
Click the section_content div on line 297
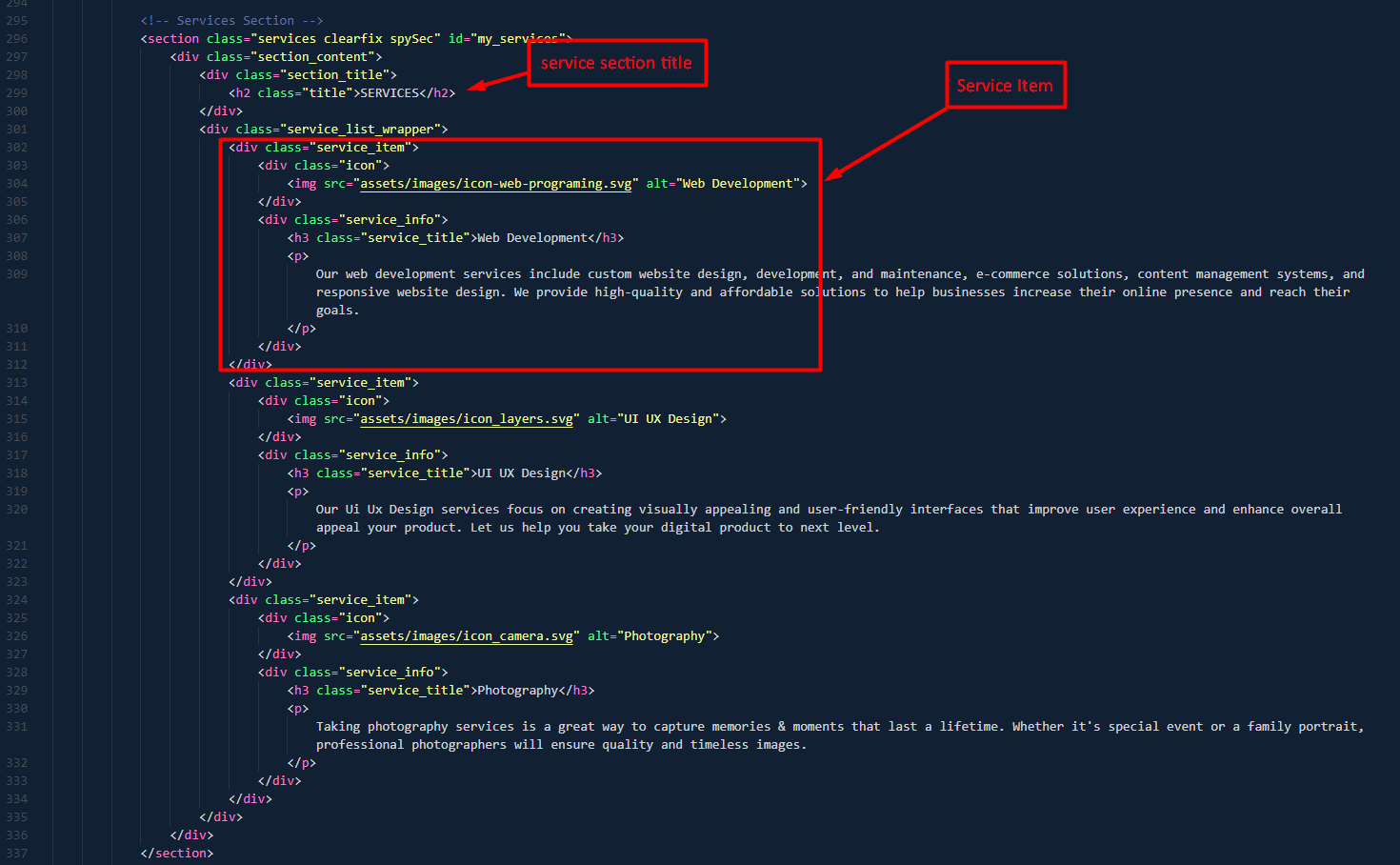[276, 56]
